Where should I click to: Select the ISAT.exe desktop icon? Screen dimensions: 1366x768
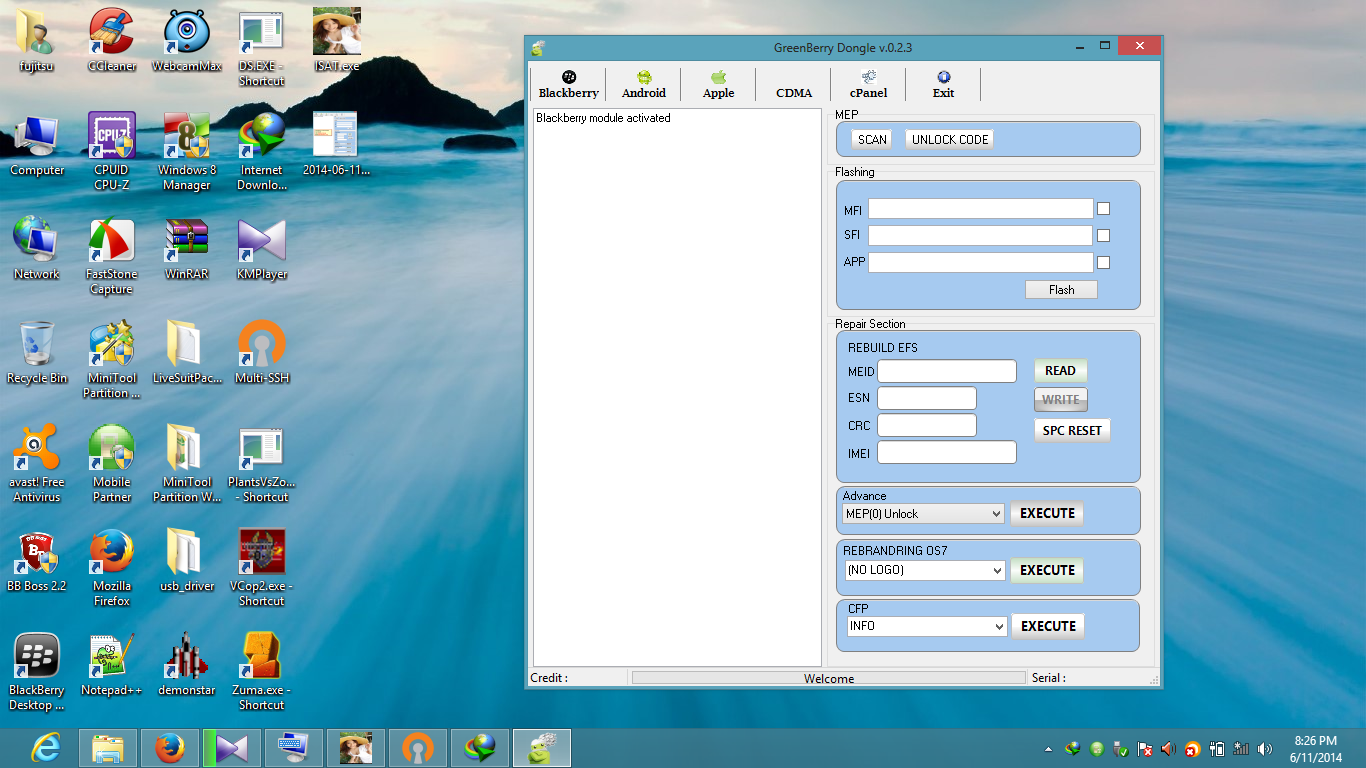pyautogui.click(x=337, y=40)
